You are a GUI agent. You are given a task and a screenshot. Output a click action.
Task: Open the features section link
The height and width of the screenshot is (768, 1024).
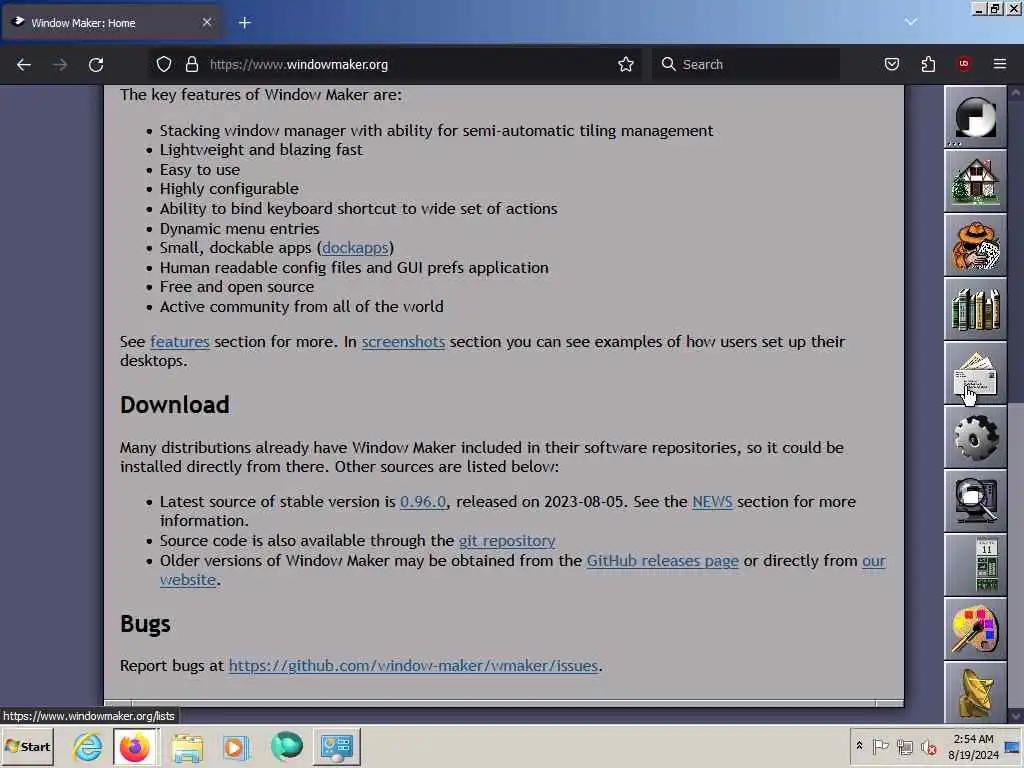180,342
